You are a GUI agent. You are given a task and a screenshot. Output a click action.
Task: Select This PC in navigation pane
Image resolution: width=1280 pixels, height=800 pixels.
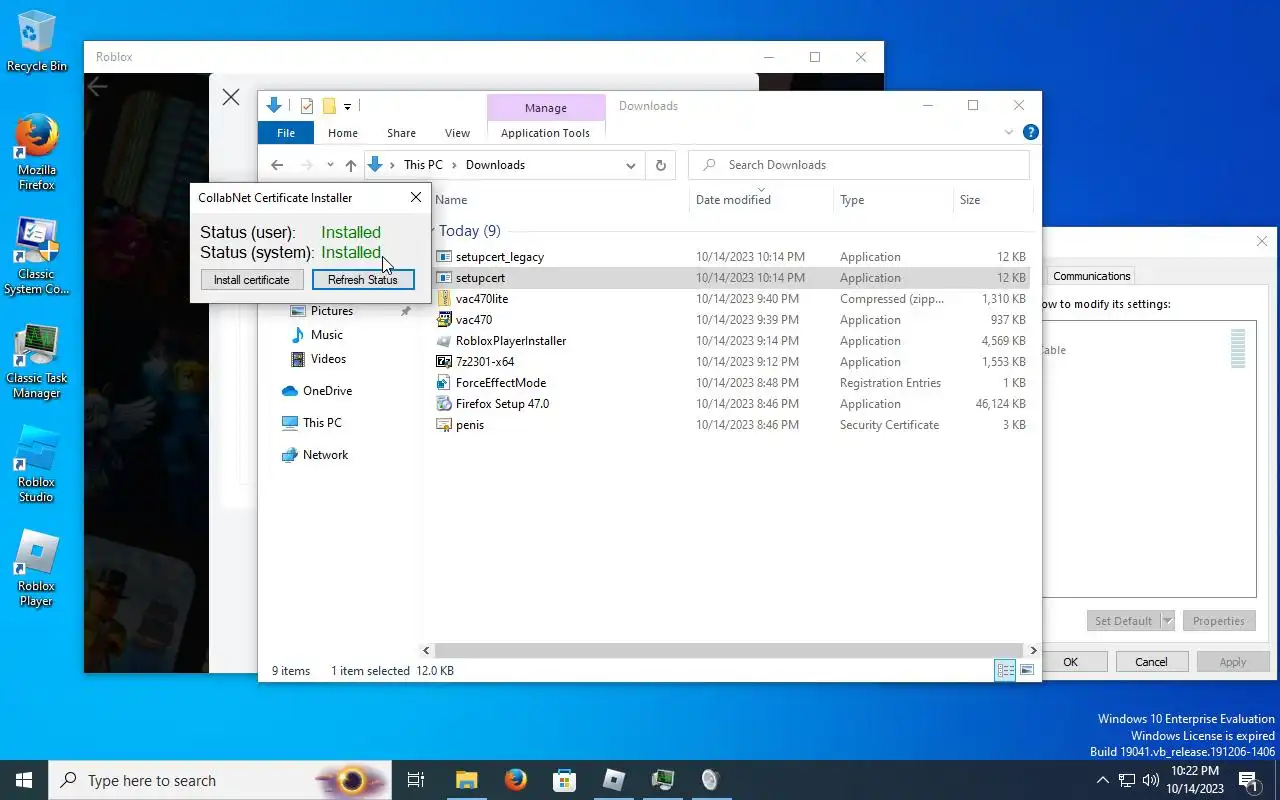(322, 423)
